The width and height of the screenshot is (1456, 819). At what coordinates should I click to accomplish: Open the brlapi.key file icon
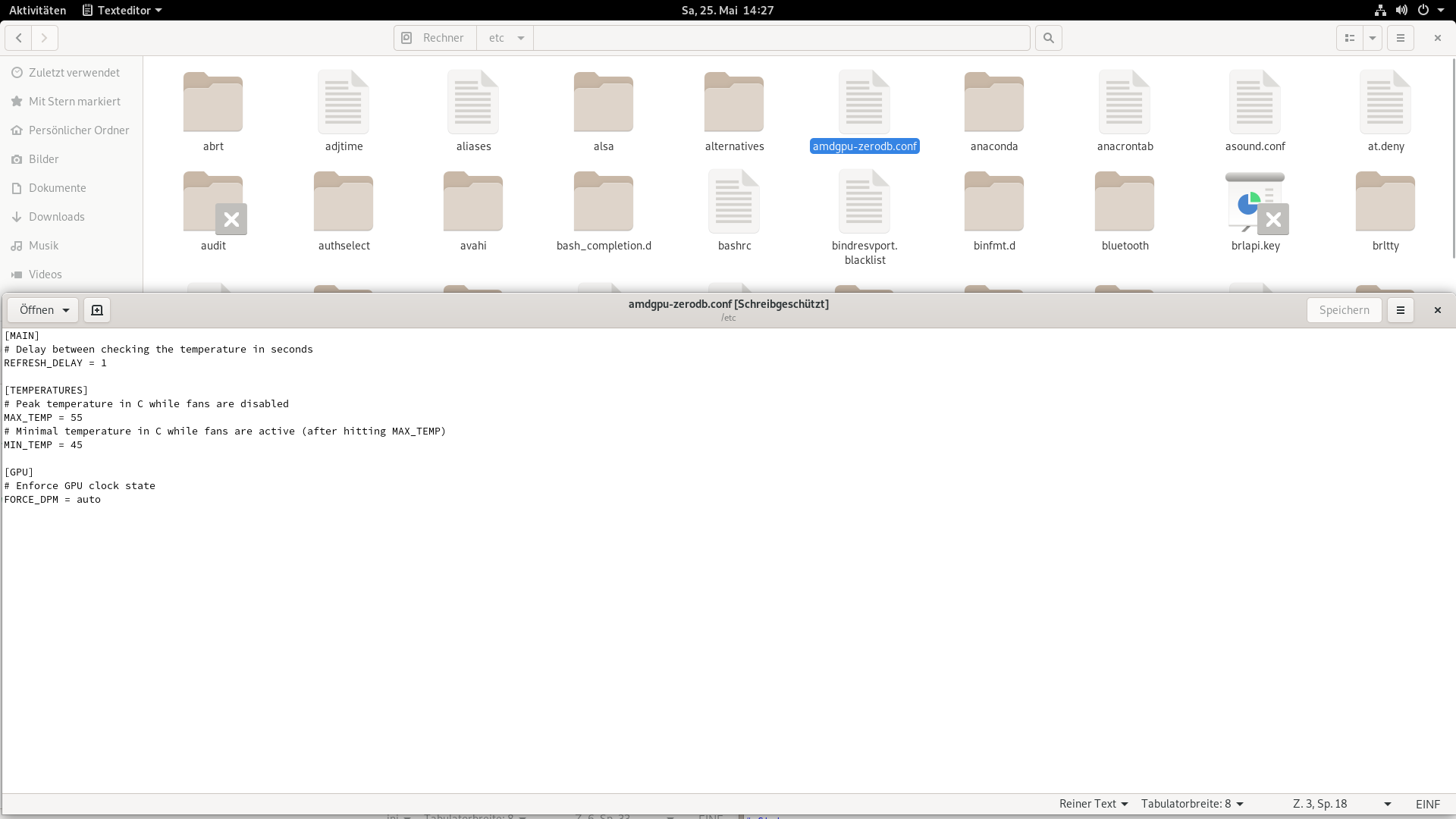click(x=1255, y=203)
